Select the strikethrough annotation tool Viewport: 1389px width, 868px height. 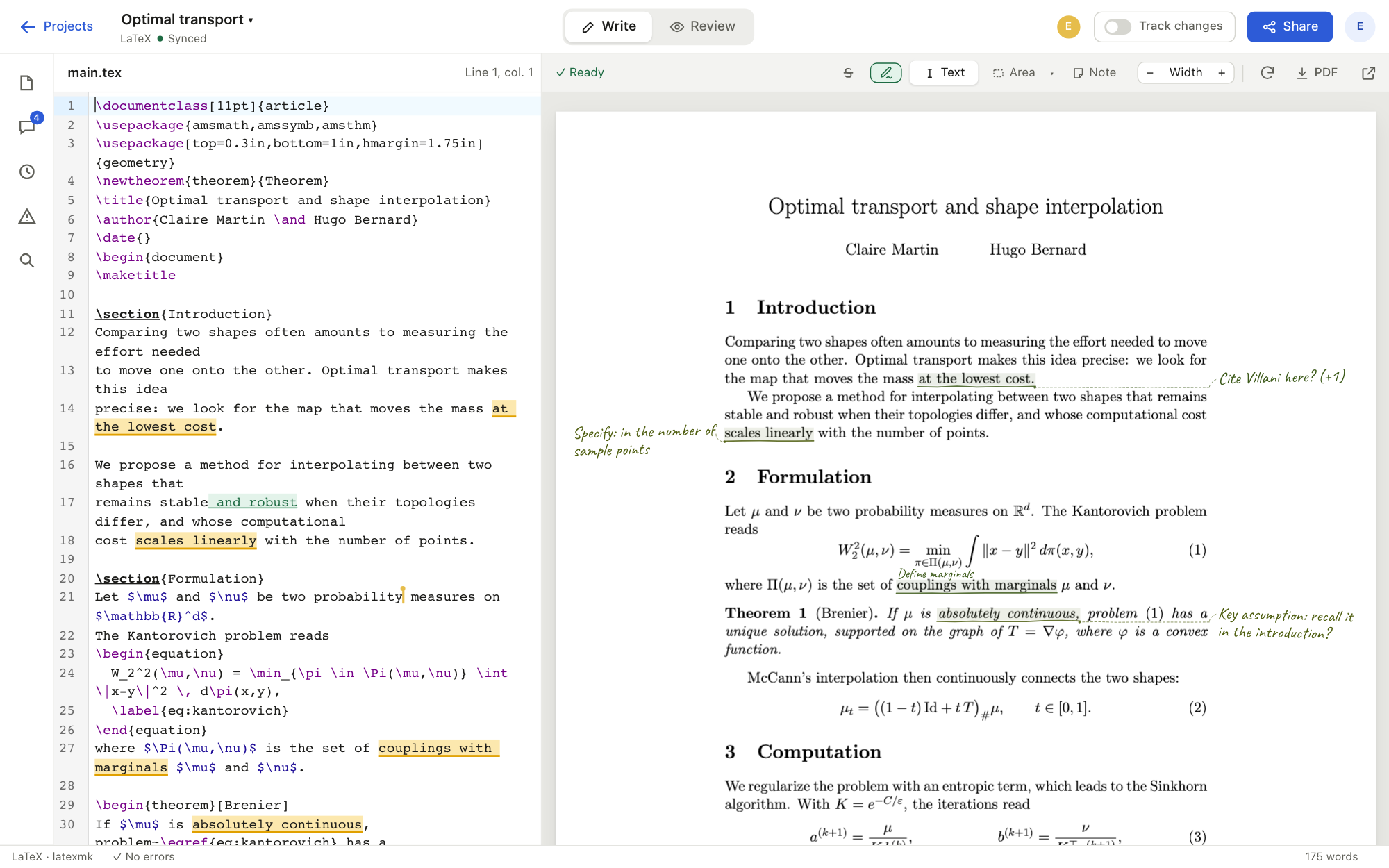point(848,73)
